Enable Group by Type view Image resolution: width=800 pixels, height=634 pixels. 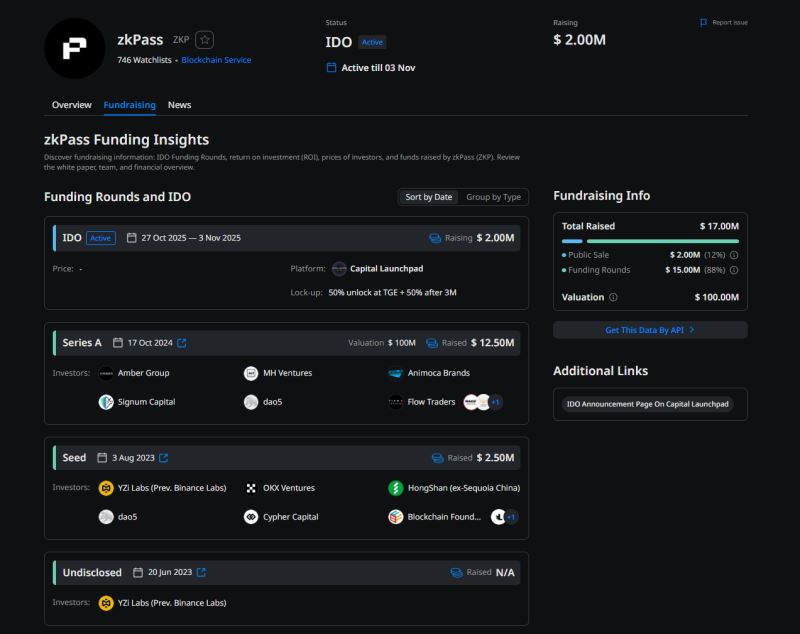point(493,197)
